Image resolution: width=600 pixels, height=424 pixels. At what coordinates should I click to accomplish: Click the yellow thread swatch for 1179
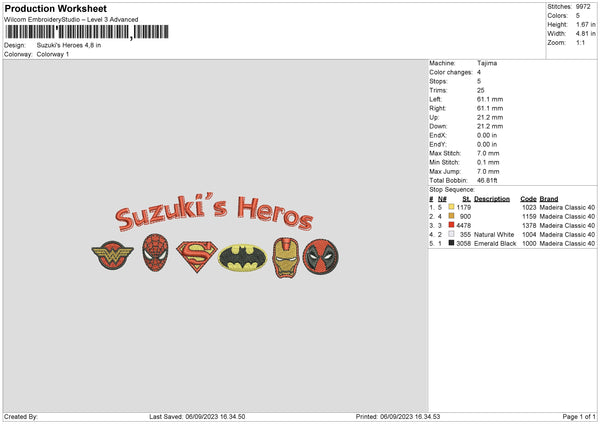[x=452, y=207]
